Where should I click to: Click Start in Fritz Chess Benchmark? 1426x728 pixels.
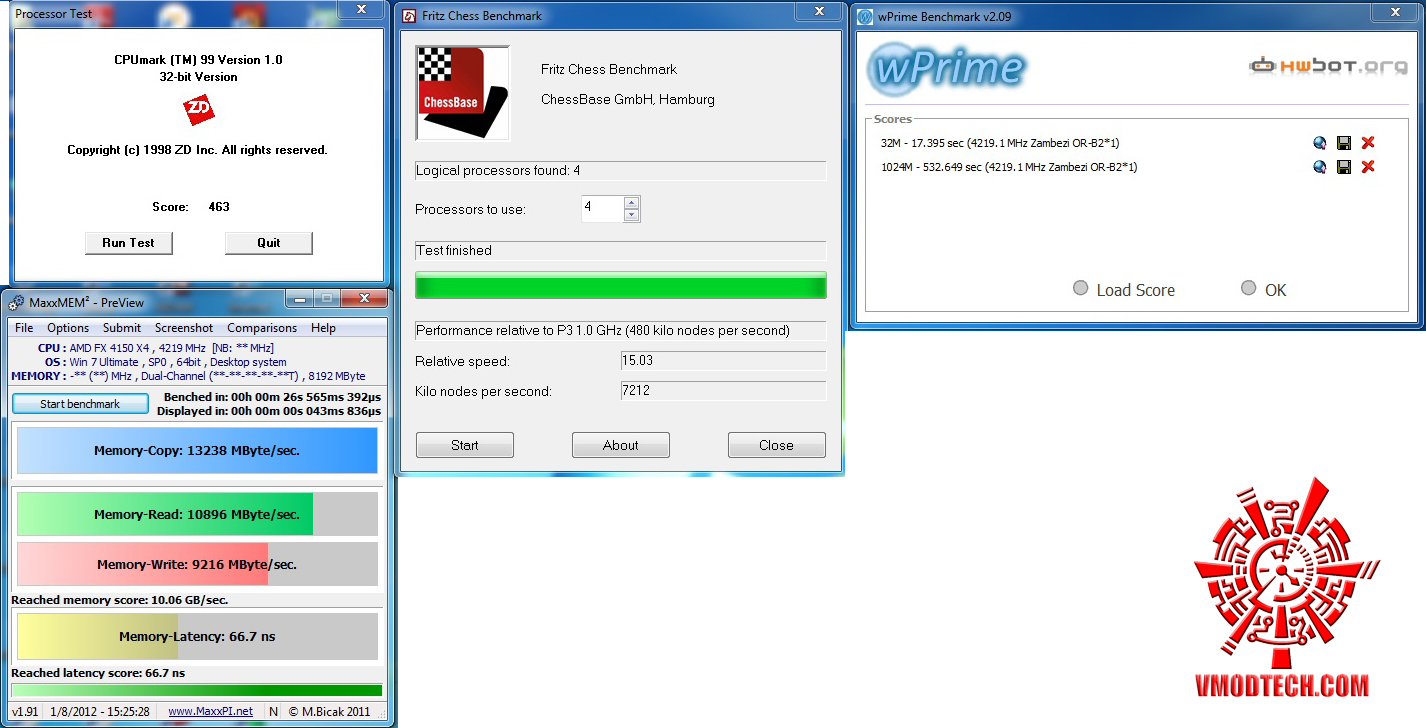point(465,445)
